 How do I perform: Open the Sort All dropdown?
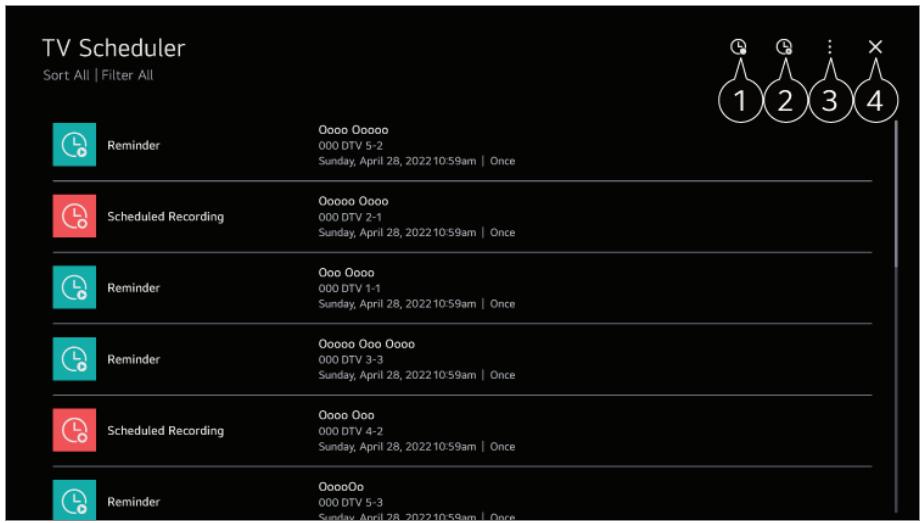tap(66, 76)
